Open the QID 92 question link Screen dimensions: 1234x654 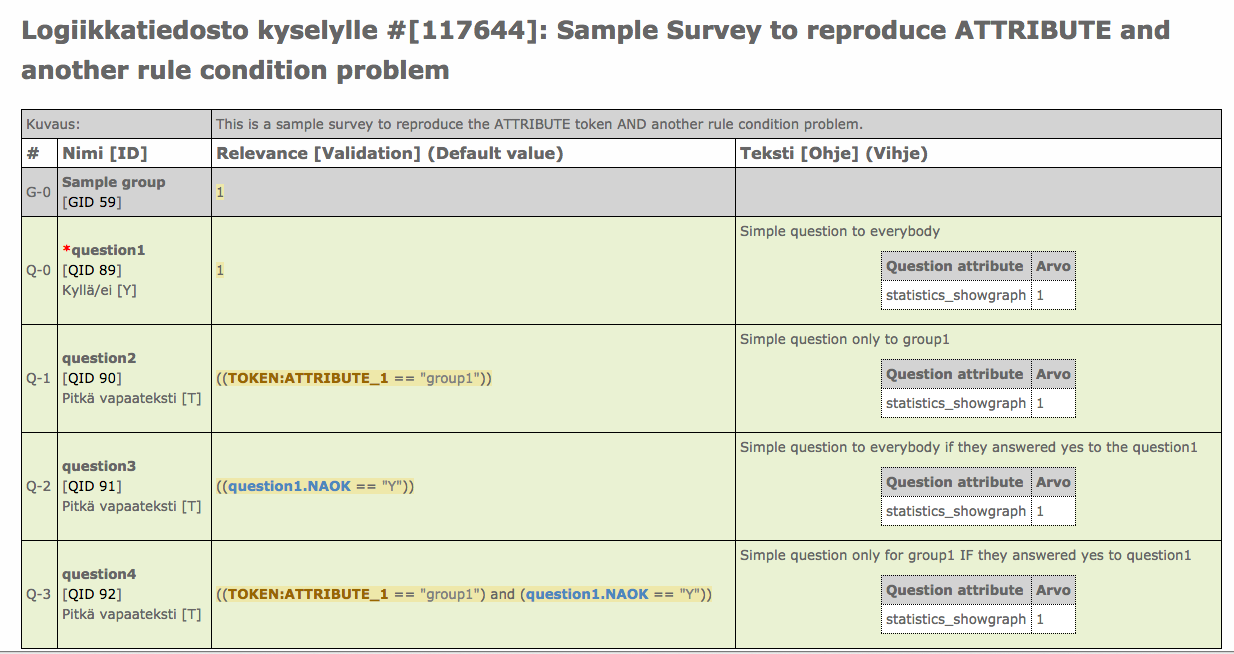[x=93, y=594]
